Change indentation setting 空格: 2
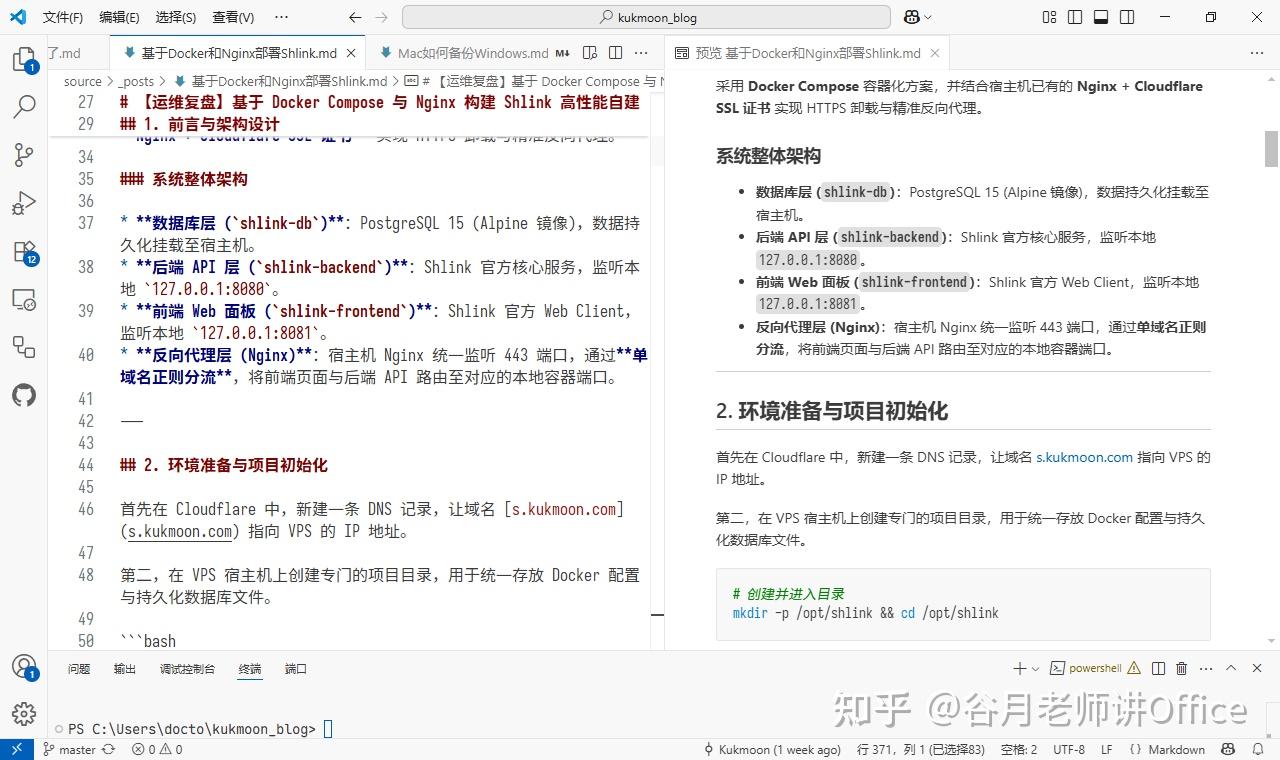 [1018, 749]
